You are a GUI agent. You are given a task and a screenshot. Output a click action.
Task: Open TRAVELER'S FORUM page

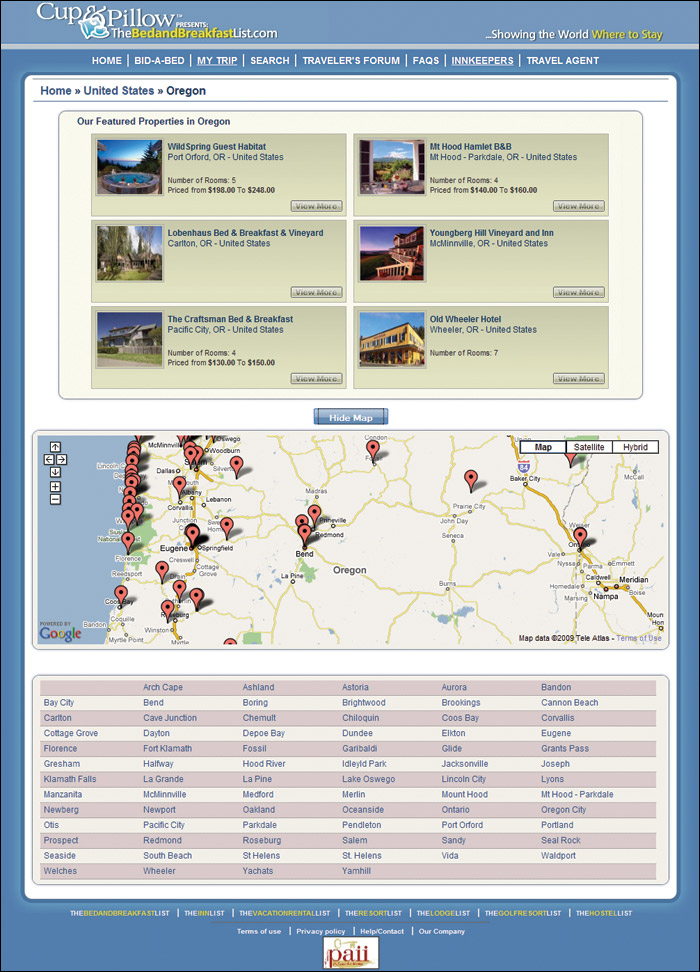pyautogui.click(x=351, y=61)
